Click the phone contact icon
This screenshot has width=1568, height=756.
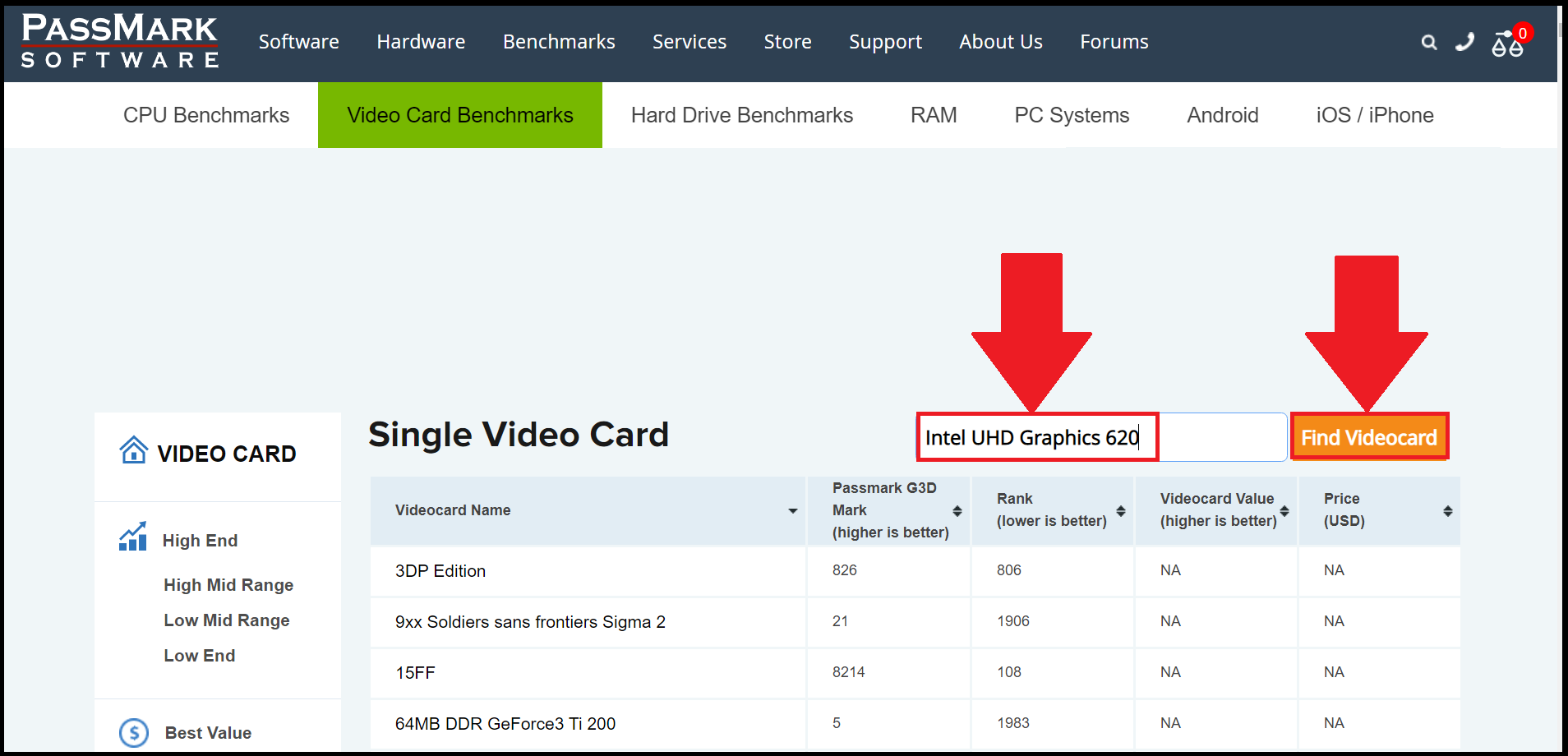[x=1464, y=42]
